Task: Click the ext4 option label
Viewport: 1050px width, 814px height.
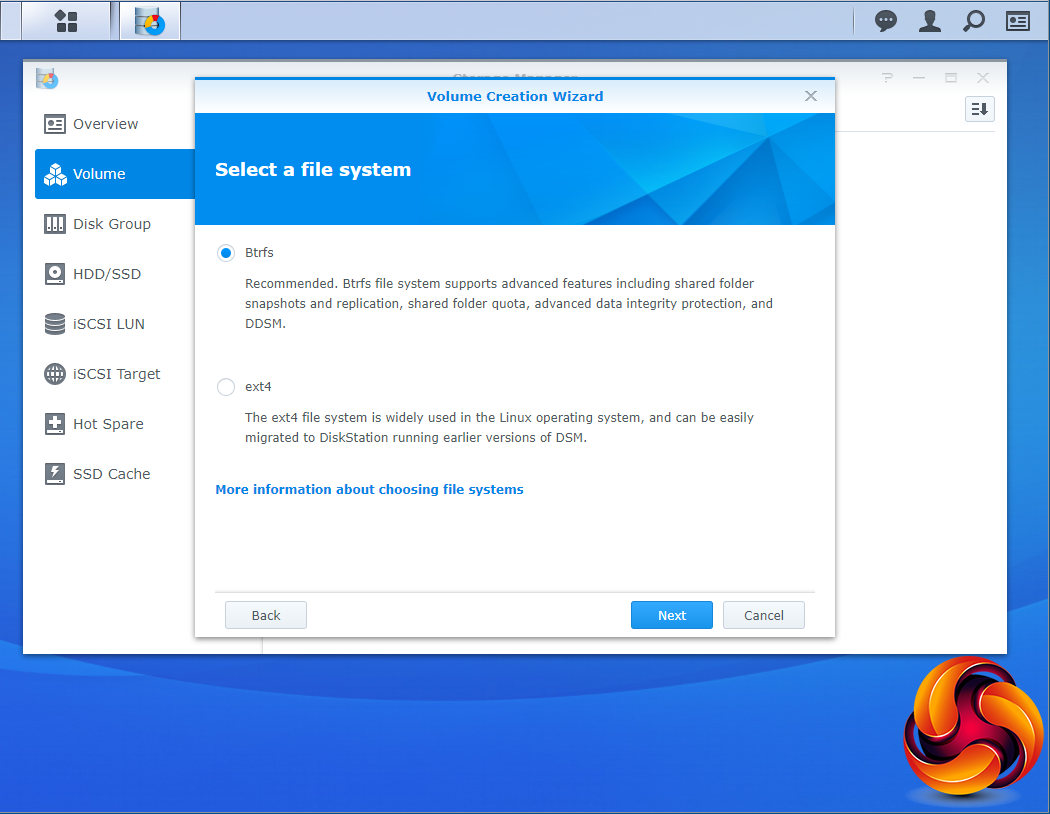Action: [258, 387]
